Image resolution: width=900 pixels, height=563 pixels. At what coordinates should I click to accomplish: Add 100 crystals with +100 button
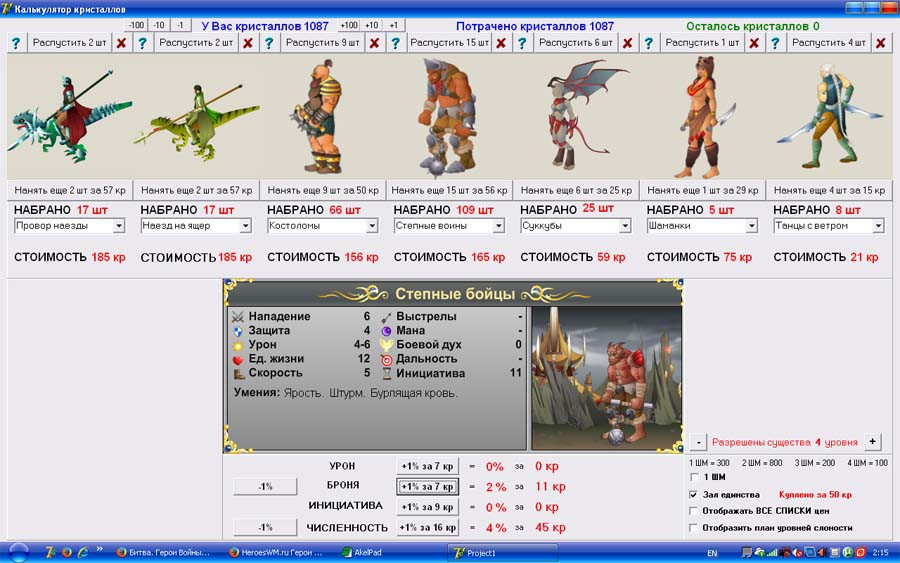click(348, 25)
